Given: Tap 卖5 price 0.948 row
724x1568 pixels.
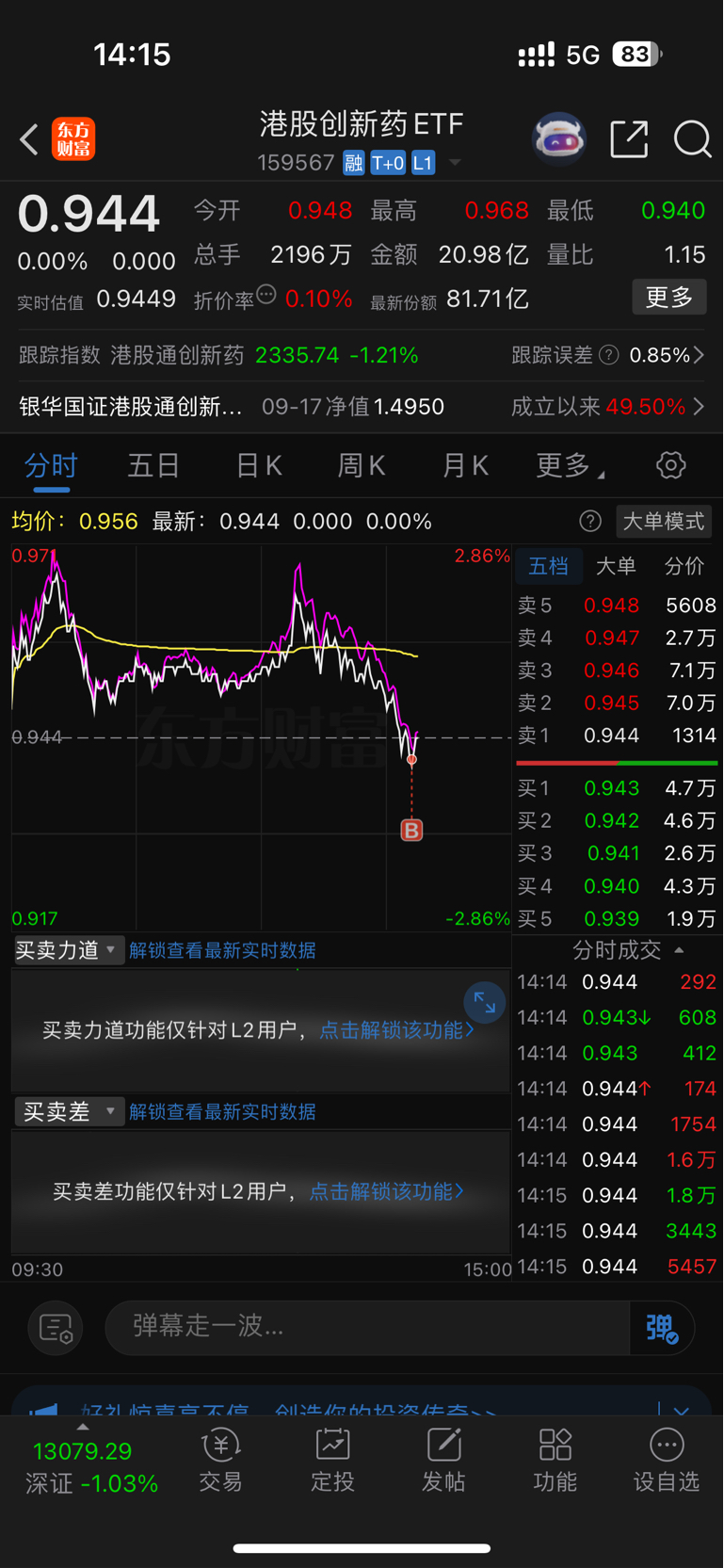Looking at the screenshot, I should click(x=618, y=606).
